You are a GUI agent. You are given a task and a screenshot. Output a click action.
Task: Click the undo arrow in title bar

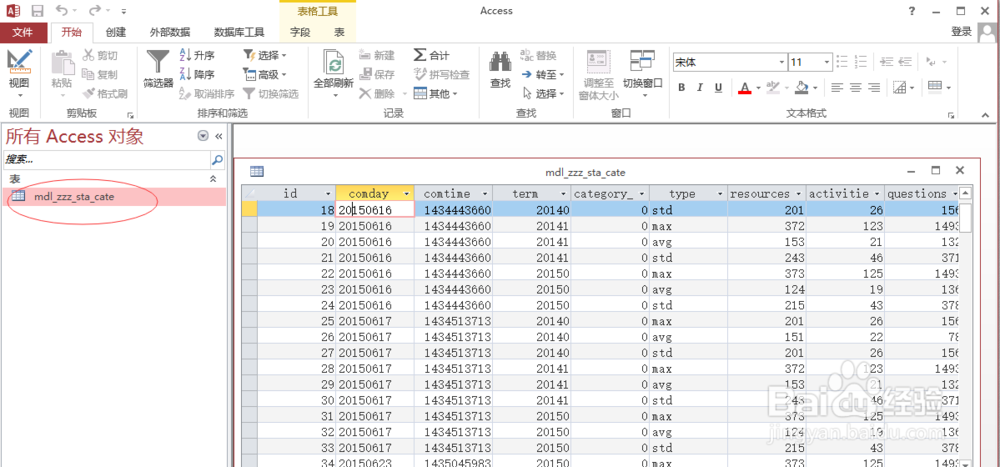point(61,10)
